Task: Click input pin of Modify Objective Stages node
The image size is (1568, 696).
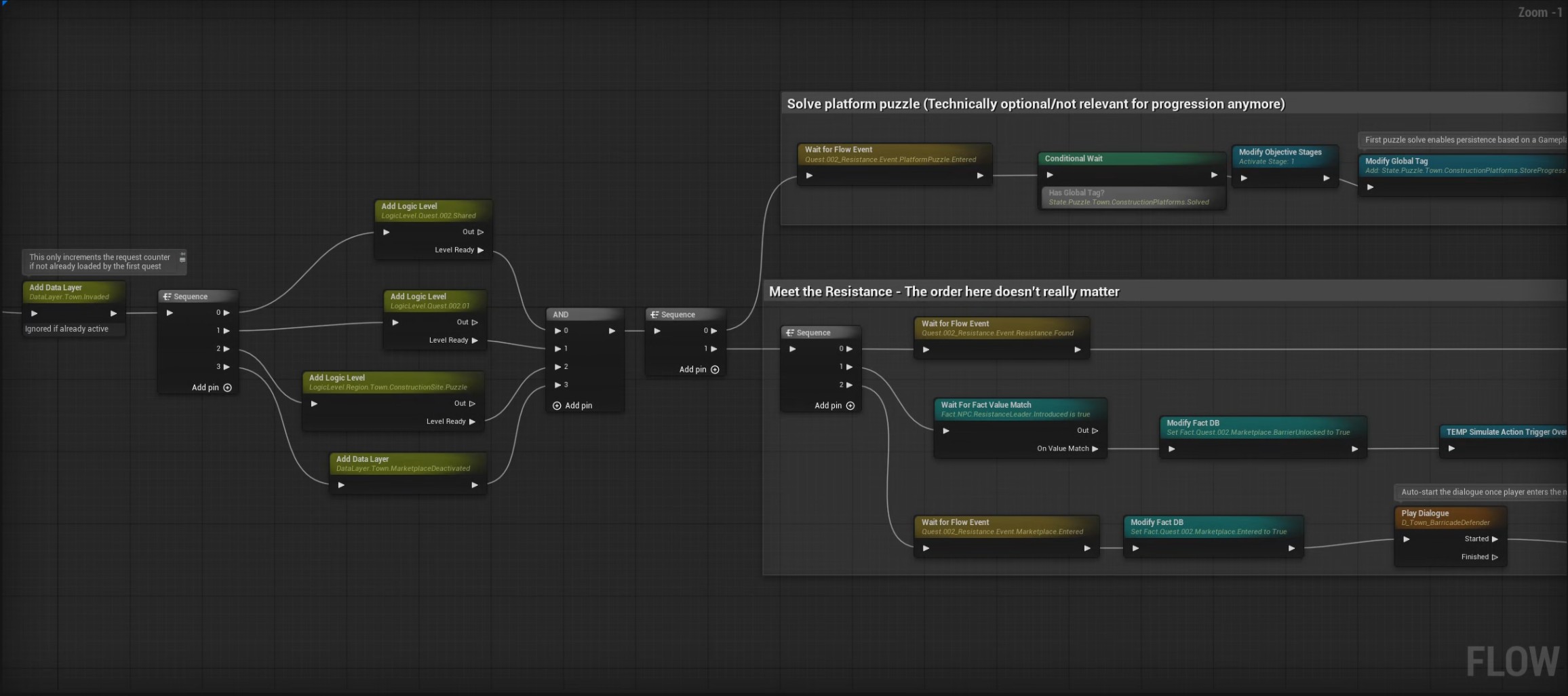Action: click(1244, 178)
